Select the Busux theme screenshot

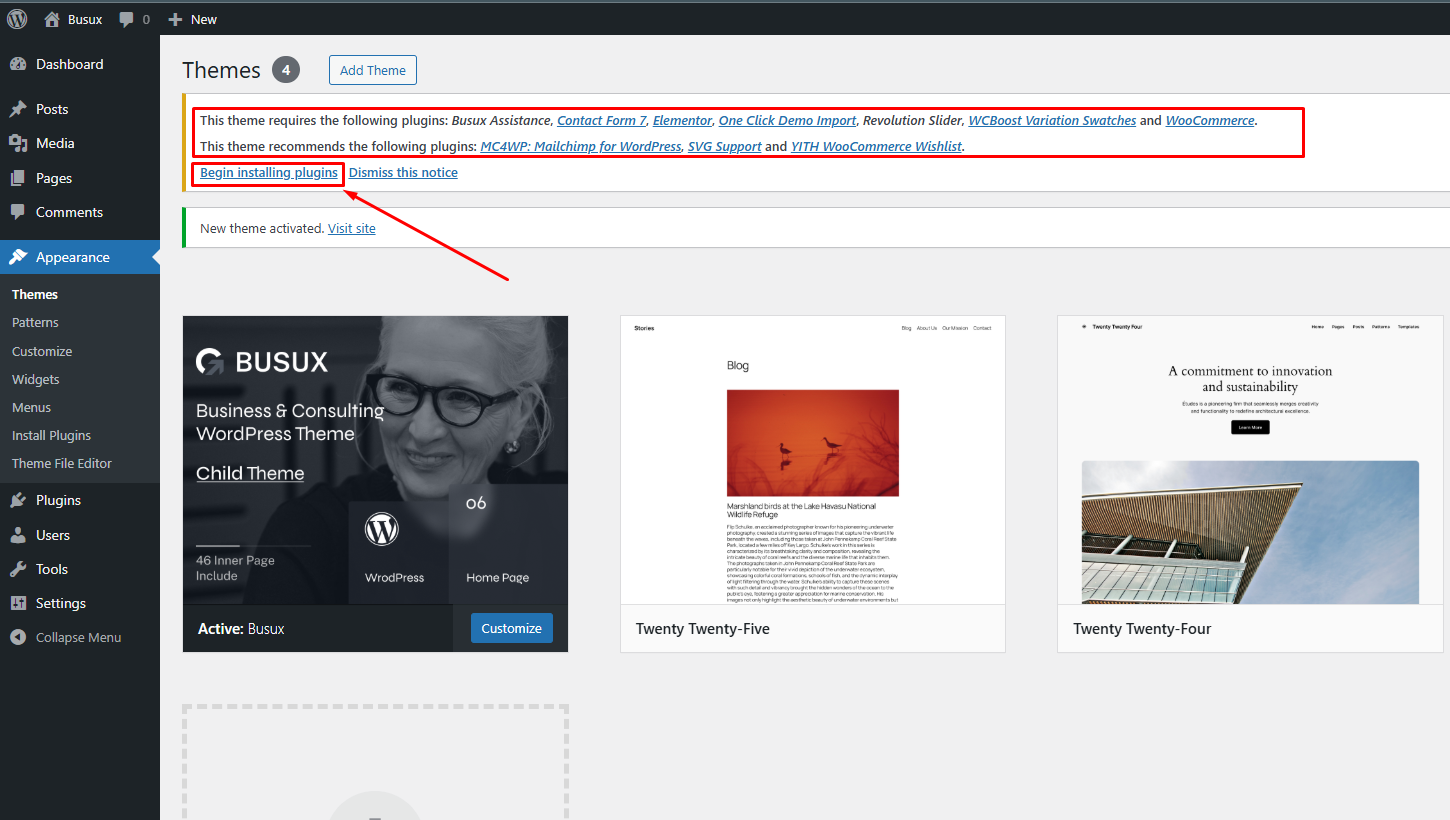tap(375, 460)
